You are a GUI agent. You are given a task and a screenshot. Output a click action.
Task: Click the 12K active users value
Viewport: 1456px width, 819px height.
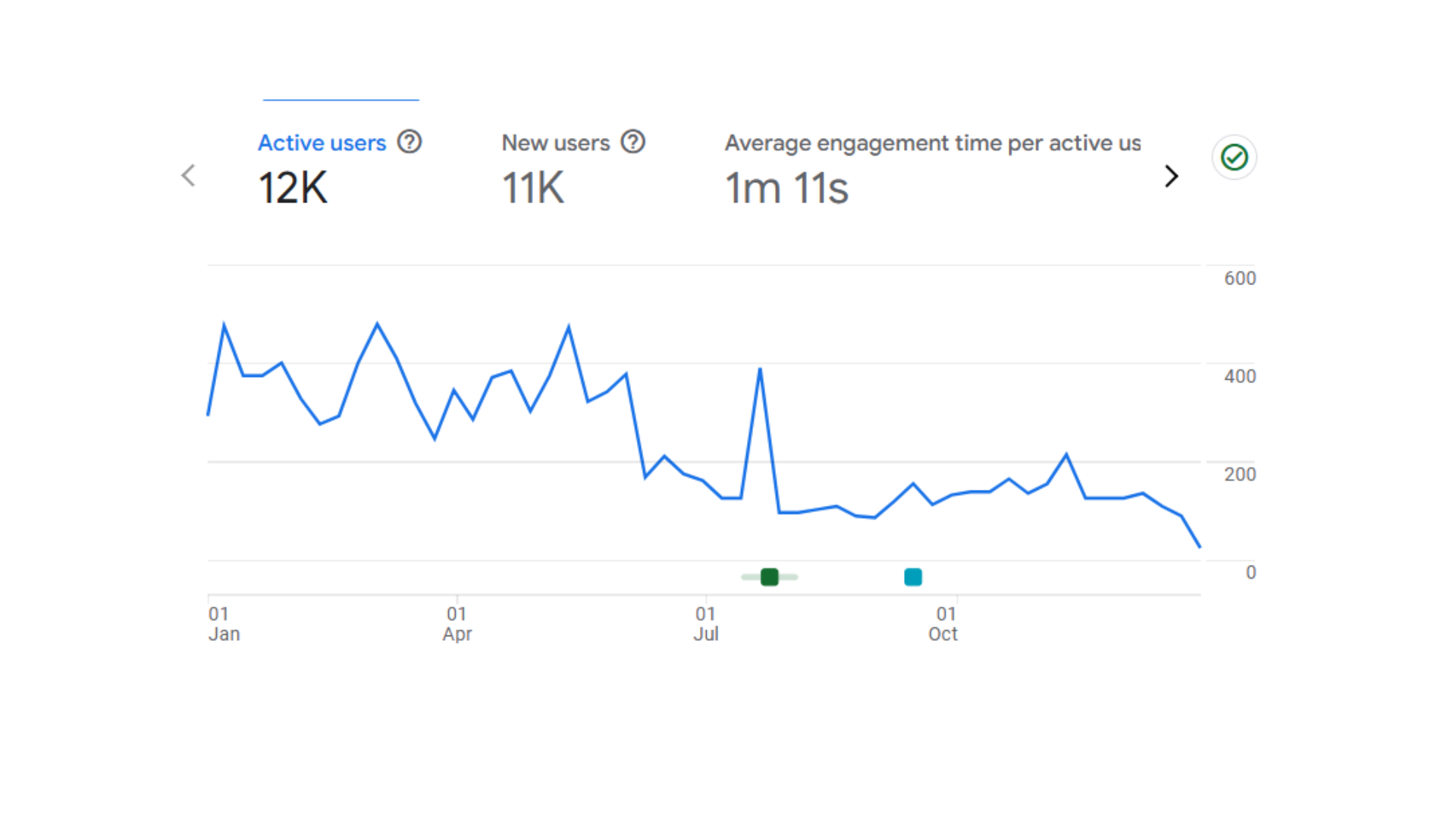[293, 188]
